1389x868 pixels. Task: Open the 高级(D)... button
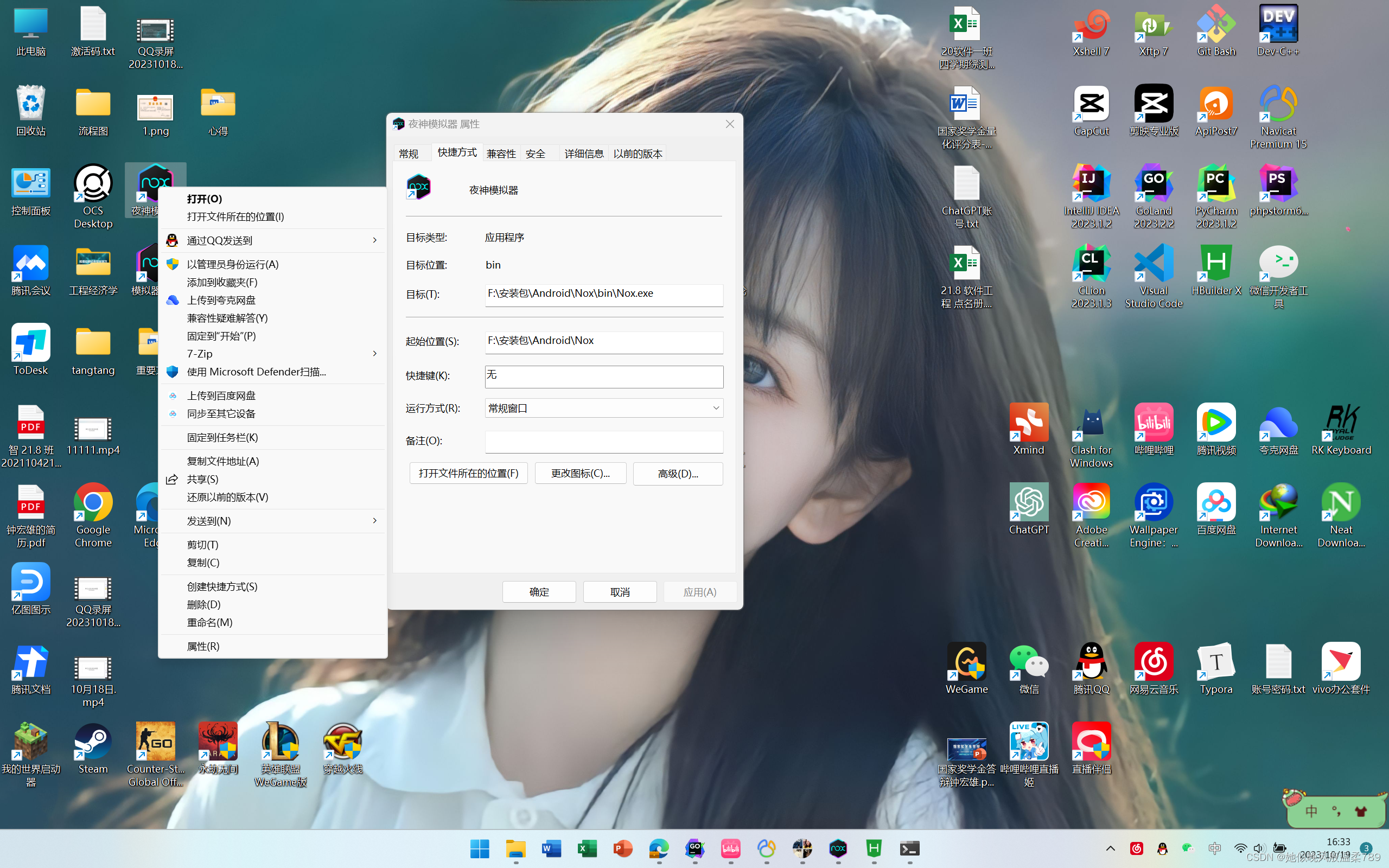678,474
